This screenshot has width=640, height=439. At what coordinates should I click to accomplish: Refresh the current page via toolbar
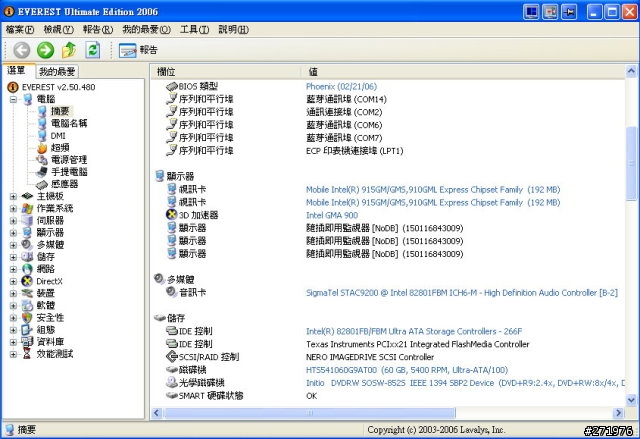pos(93,50)
